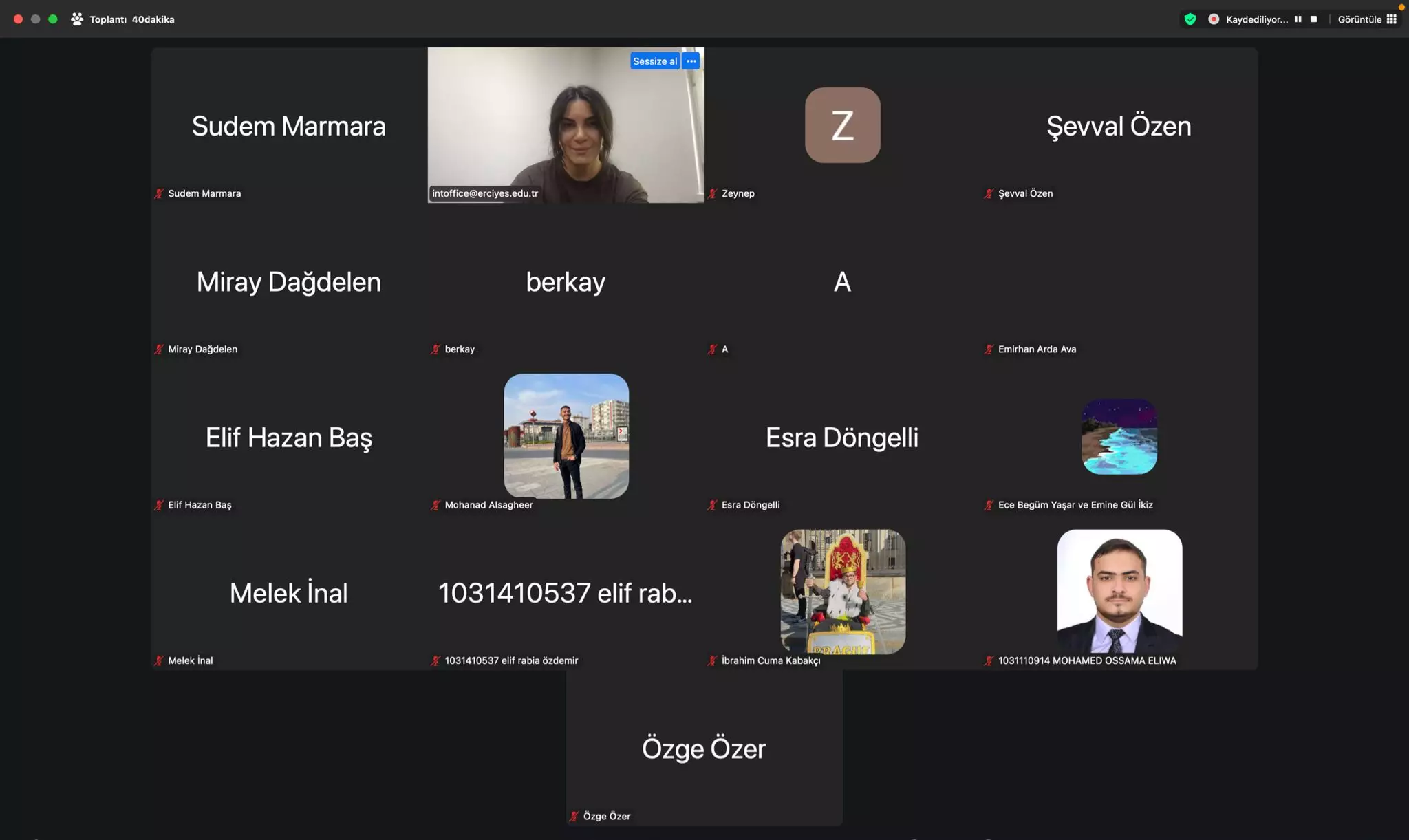
Task: Select the large Elif Hazan Baş name
Action: click(x=288, y=438)
